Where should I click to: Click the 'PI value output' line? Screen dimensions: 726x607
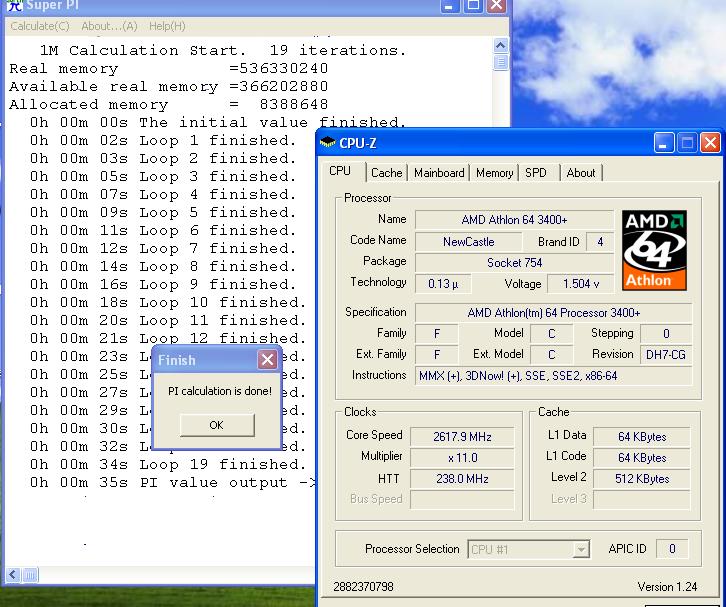tap(172, 482)
